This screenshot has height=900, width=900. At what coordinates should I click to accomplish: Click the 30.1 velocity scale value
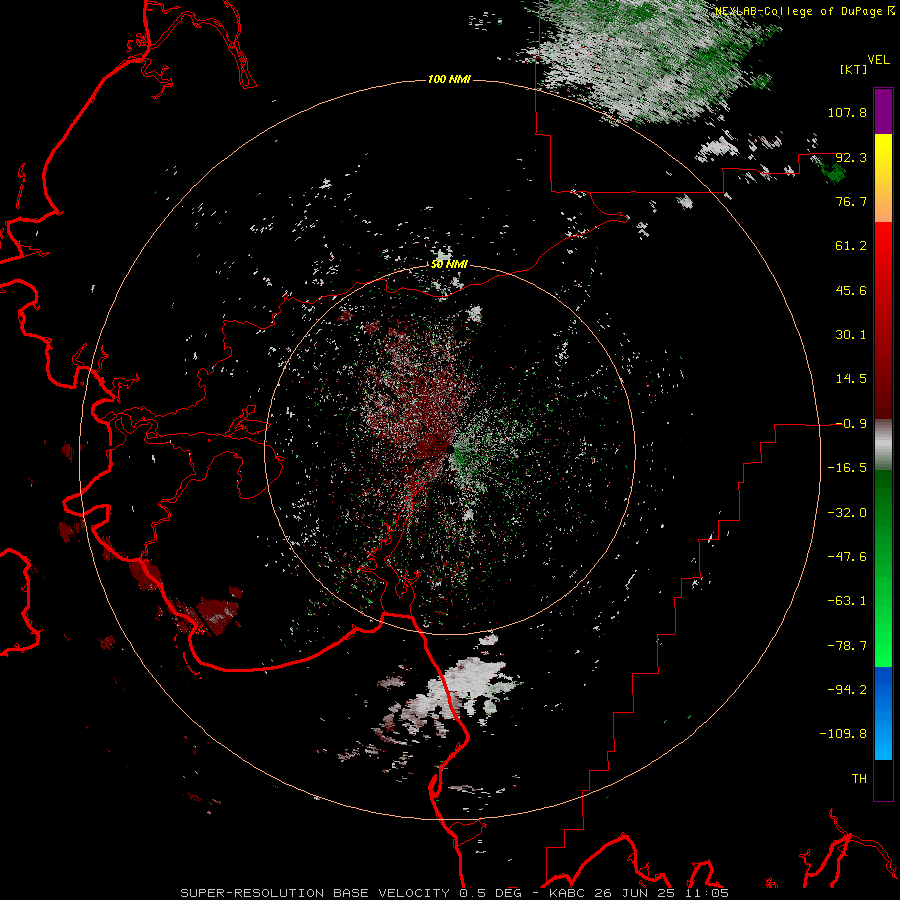[x=851, y=335]
